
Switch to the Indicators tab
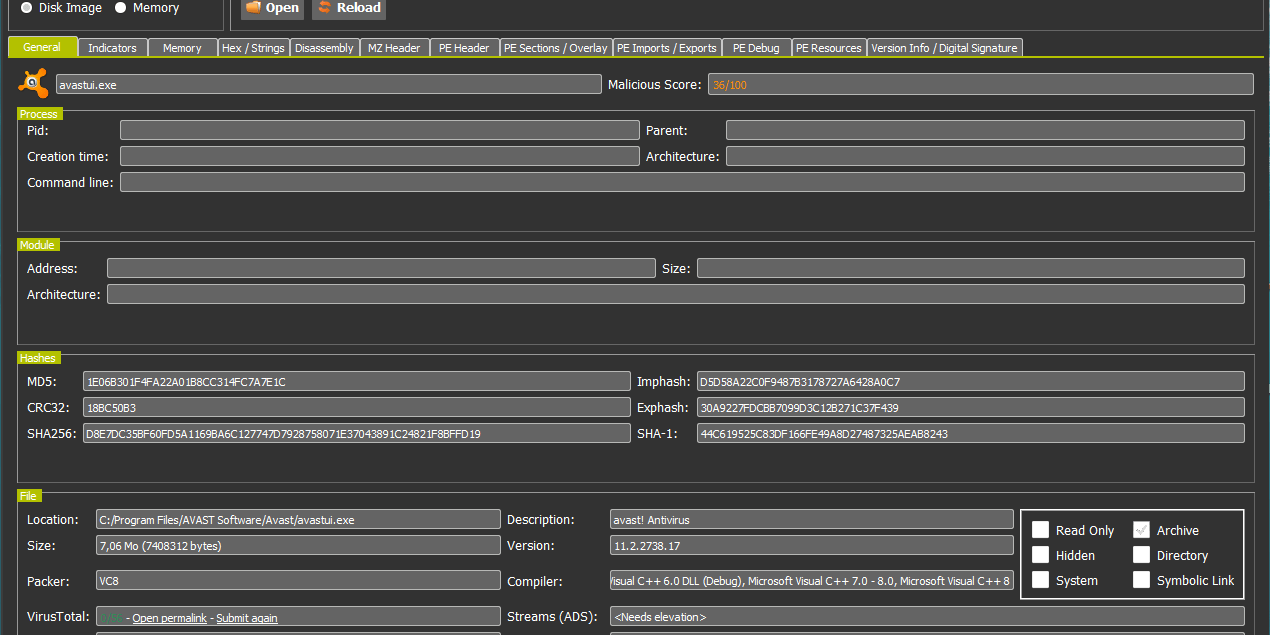(112, 48)
